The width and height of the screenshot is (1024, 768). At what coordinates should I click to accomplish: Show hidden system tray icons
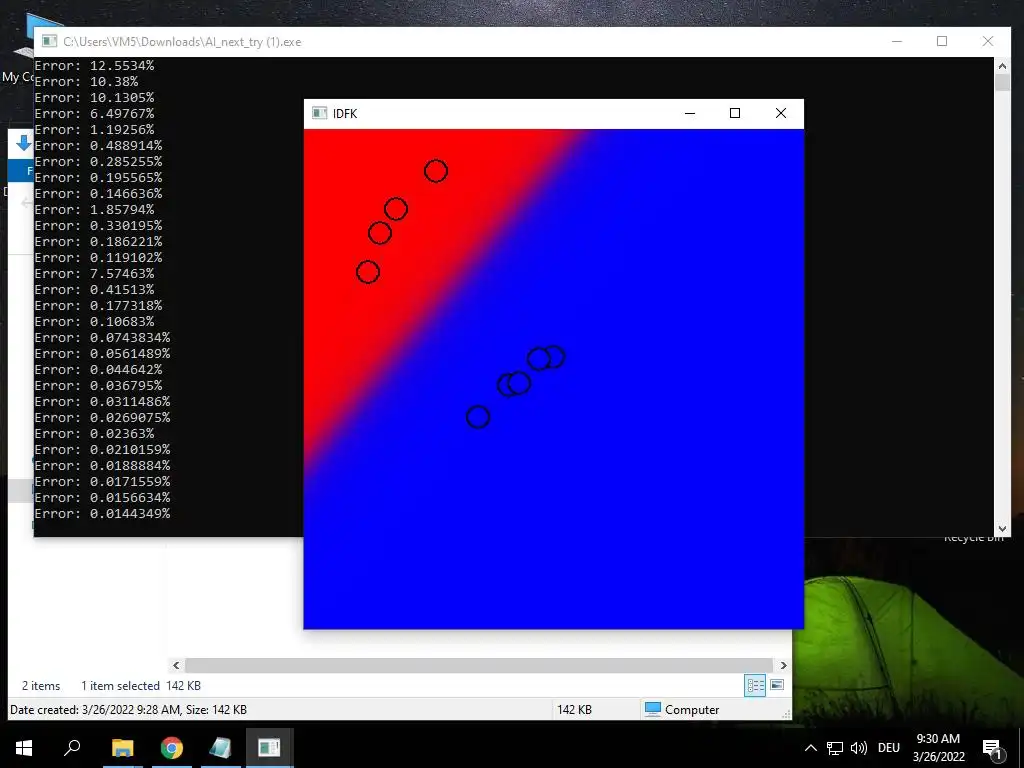coord(810,748)
